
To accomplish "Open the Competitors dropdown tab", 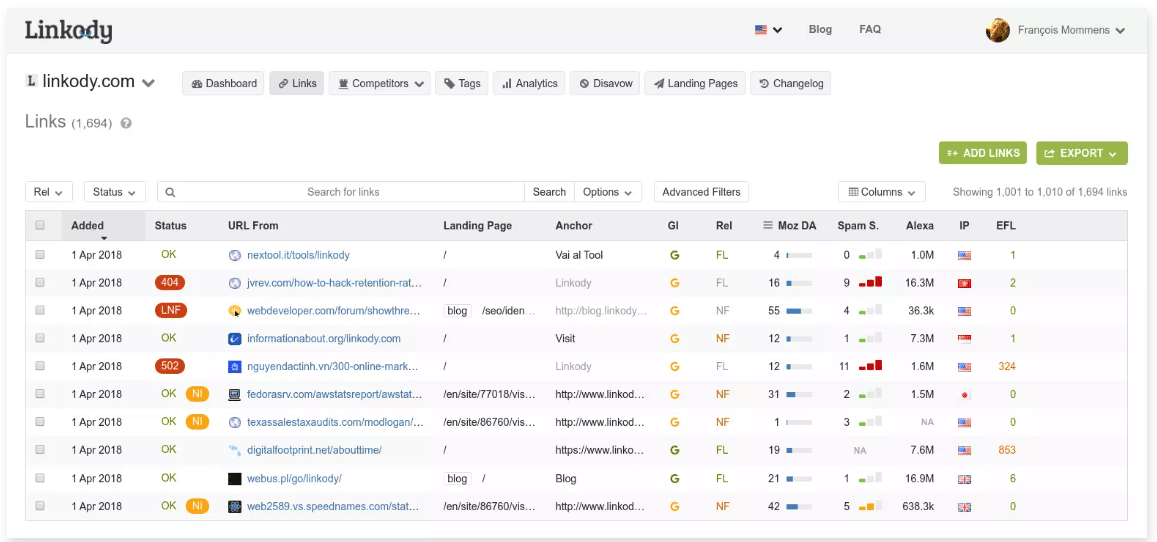I will click(x=379, y=83).
